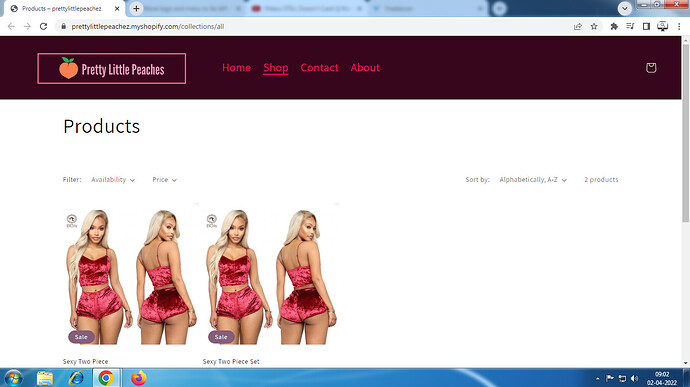Screen dimensions: 690x387
Task: Open the Contact menu item
Action: [319, 68]
